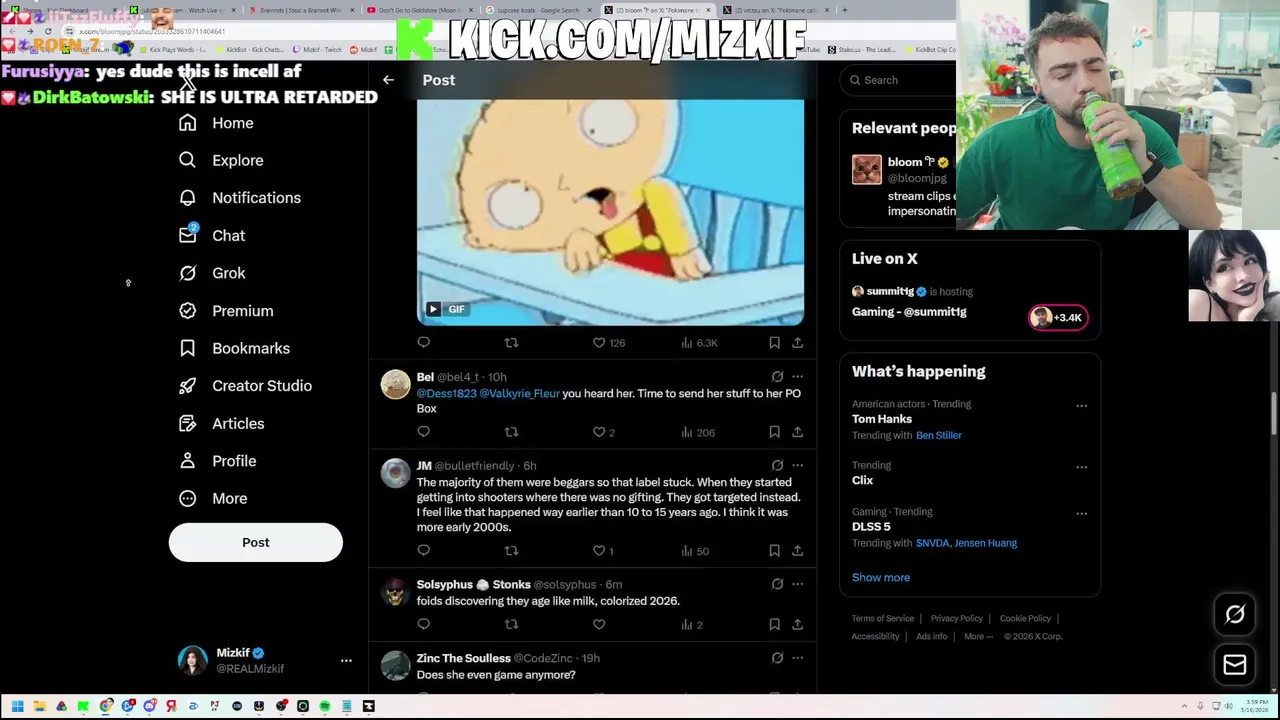Click the Articles icon in sidebar
Image resolution: width=1280 pixels, height=720 pixels.
click(187, 423)
